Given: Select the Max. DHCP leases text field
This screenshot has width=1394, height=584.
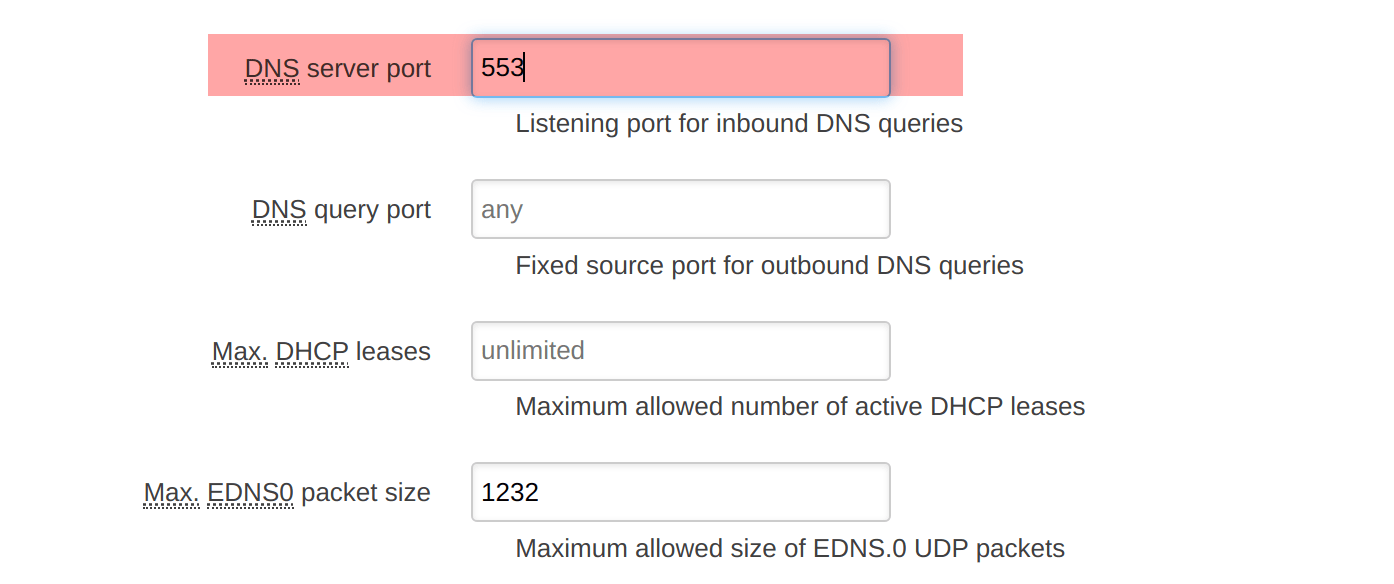Looking at the screenshot, I should pyautogui.click(x=680, y=351).
